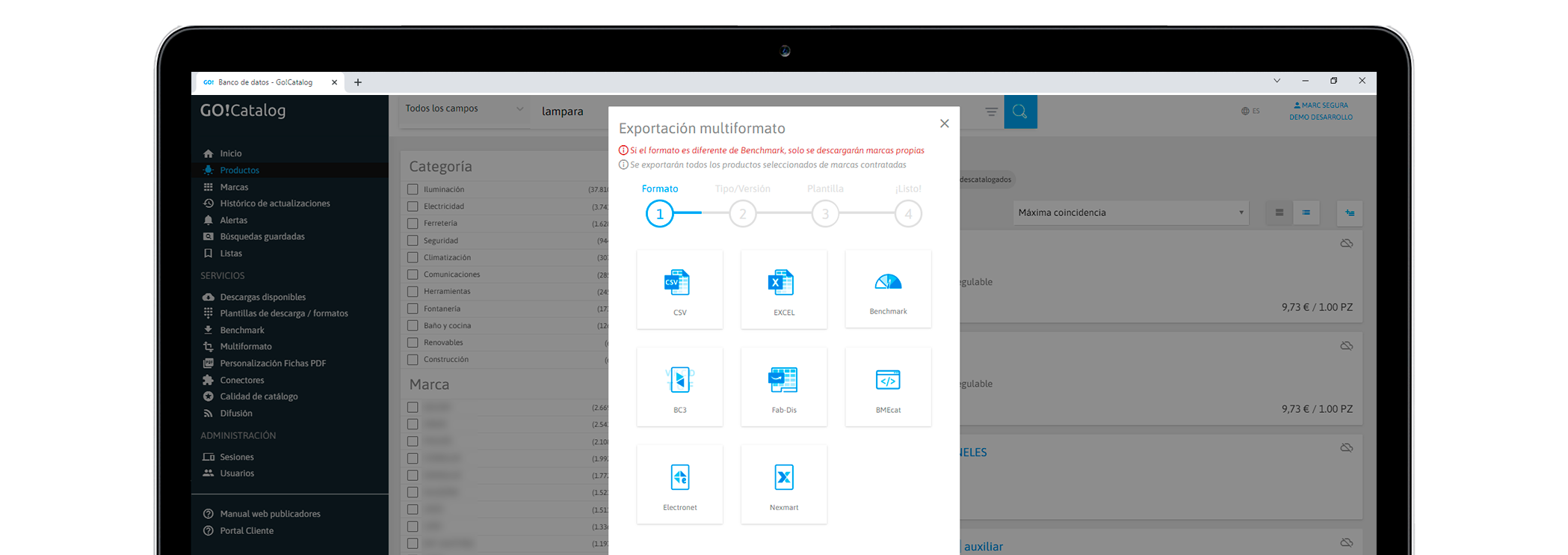Close the Exportación multiformato dialog
The height and width of the screenshot is (555, 1568).
tap(945, 123)
